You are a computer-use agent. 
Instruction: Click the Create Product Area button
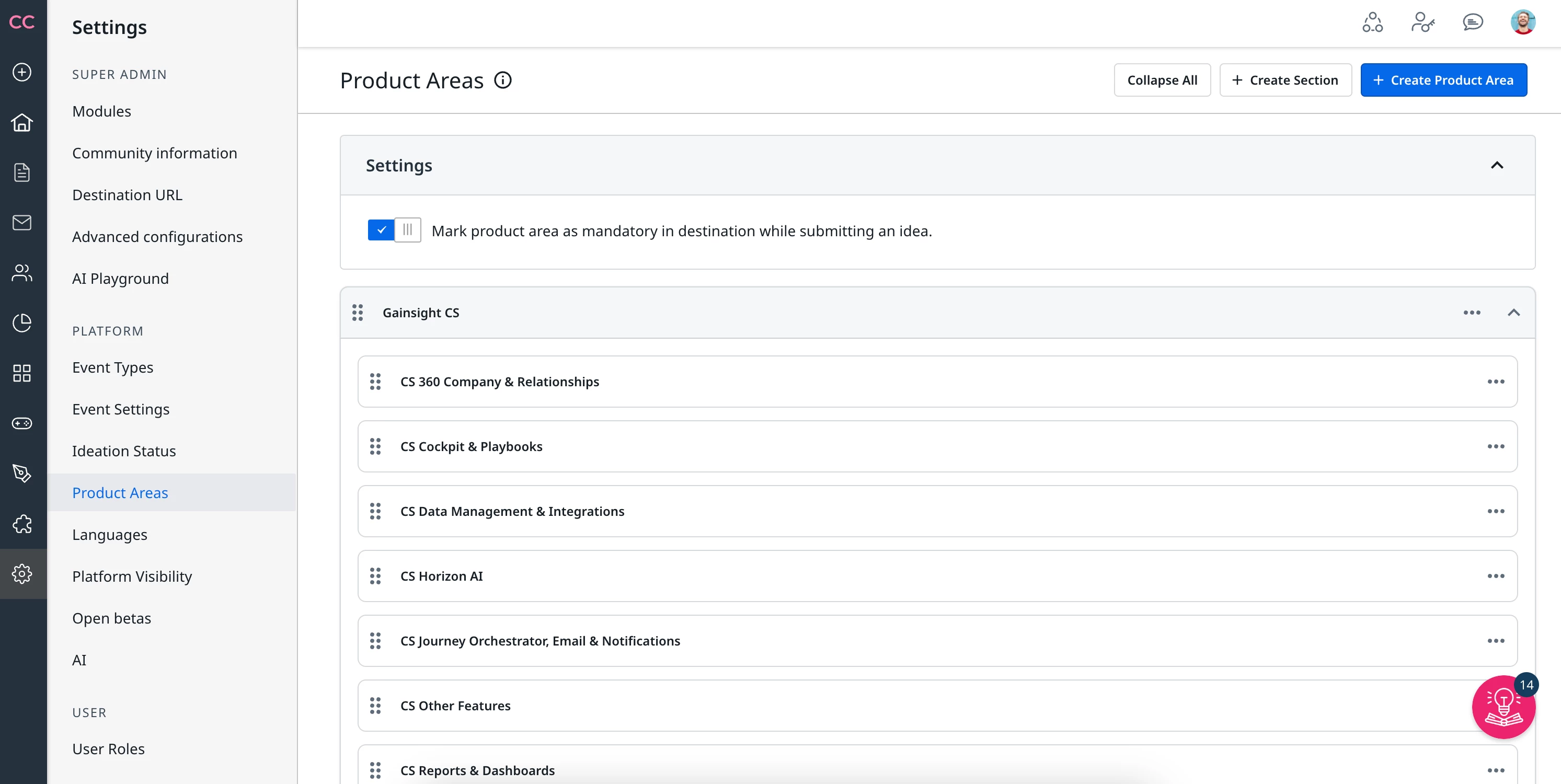pyautogui.click(x=1443, y=80)
